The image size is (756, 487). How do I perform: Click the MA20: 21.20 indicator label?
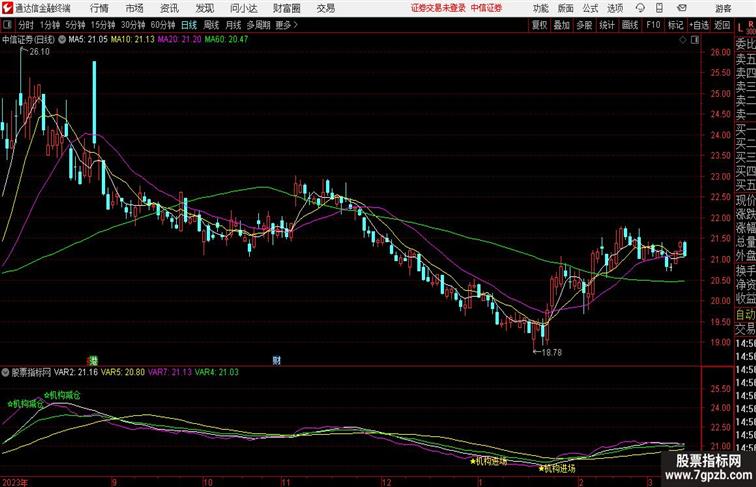179,40
